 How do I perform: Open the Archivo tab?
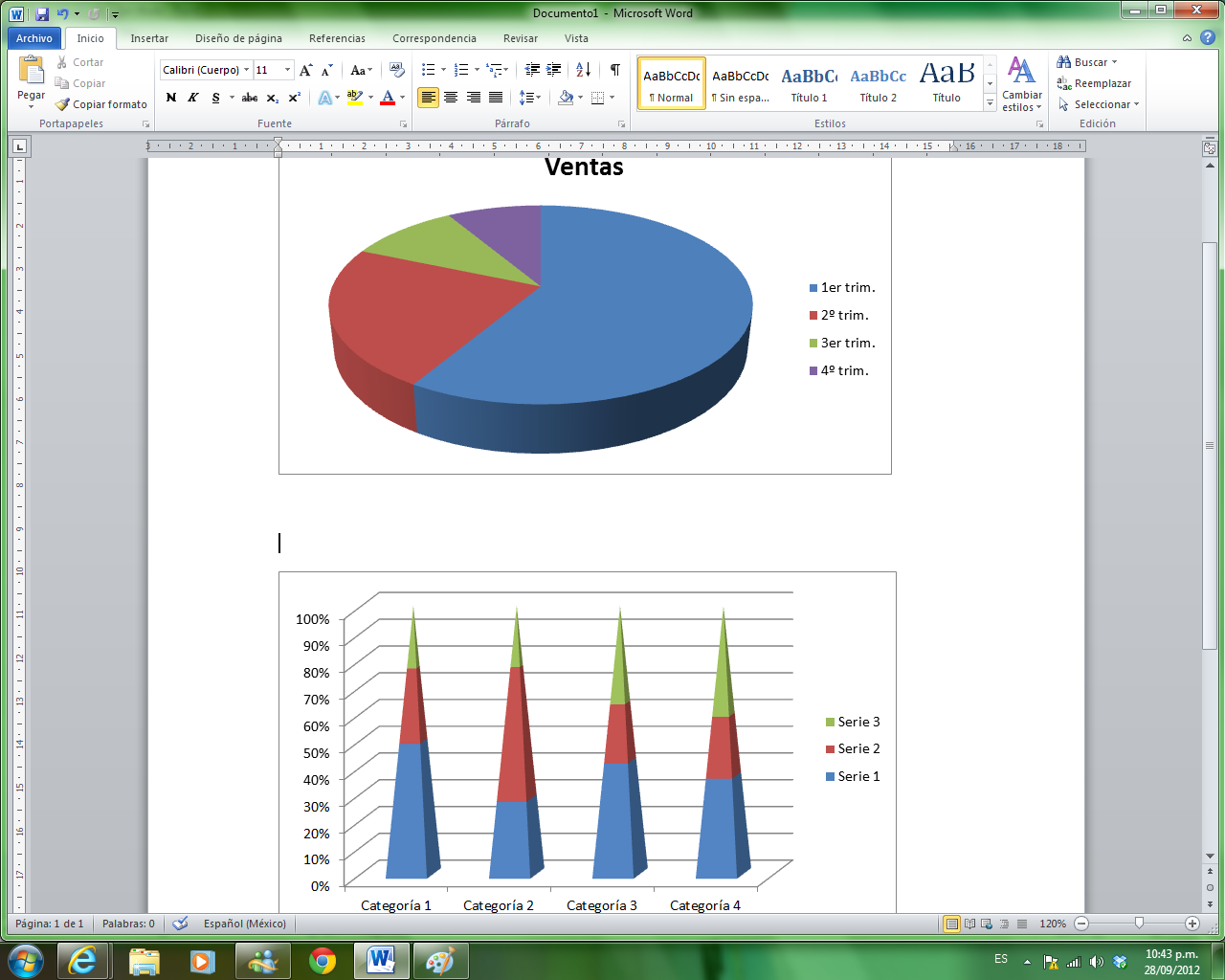[34, 38]
